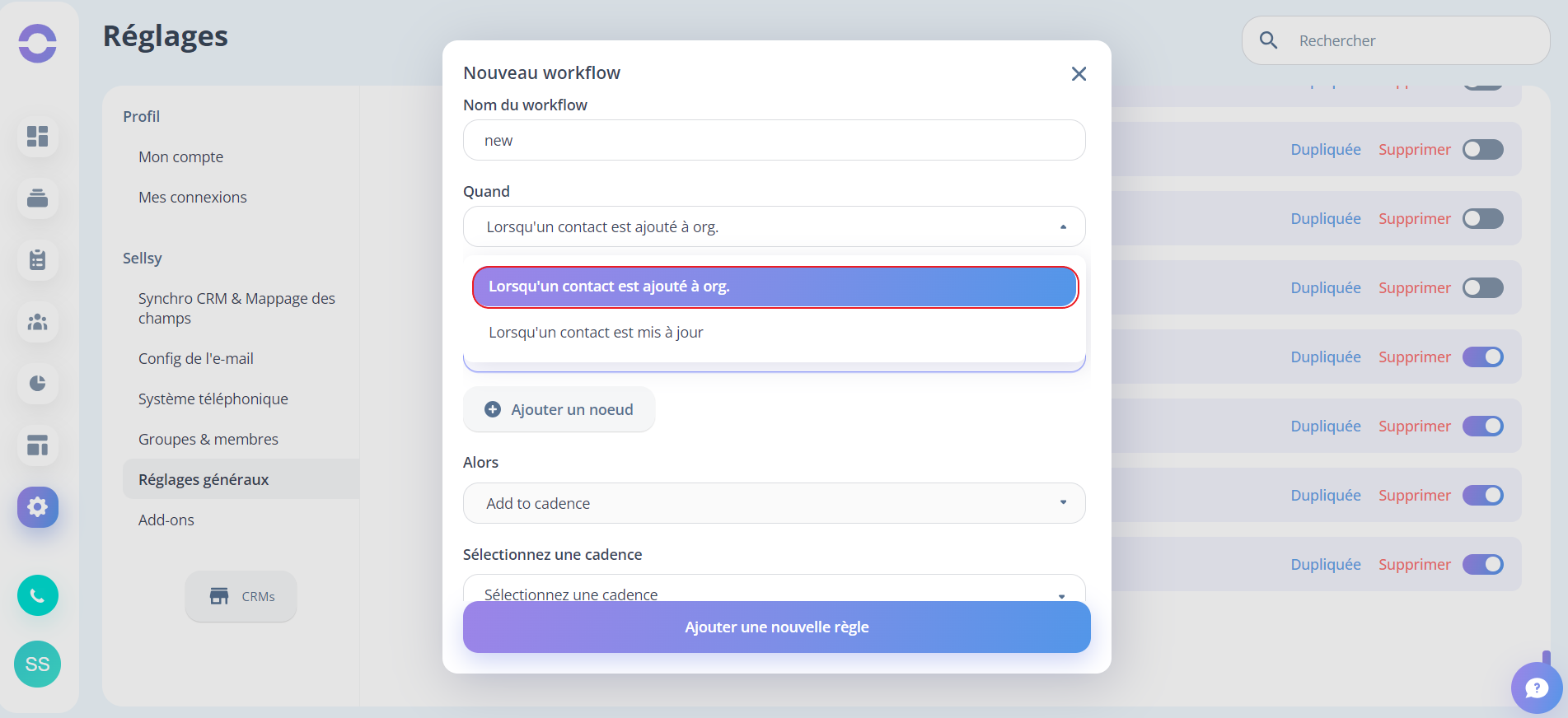Open the help chat bubble icon
Screen dimensions: 1568x718
tap(1537, 688)
